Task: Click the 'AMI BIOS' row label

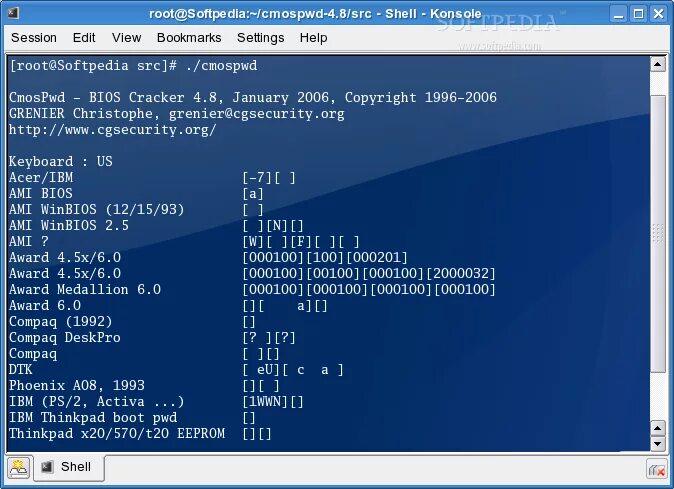Action: 41,193
